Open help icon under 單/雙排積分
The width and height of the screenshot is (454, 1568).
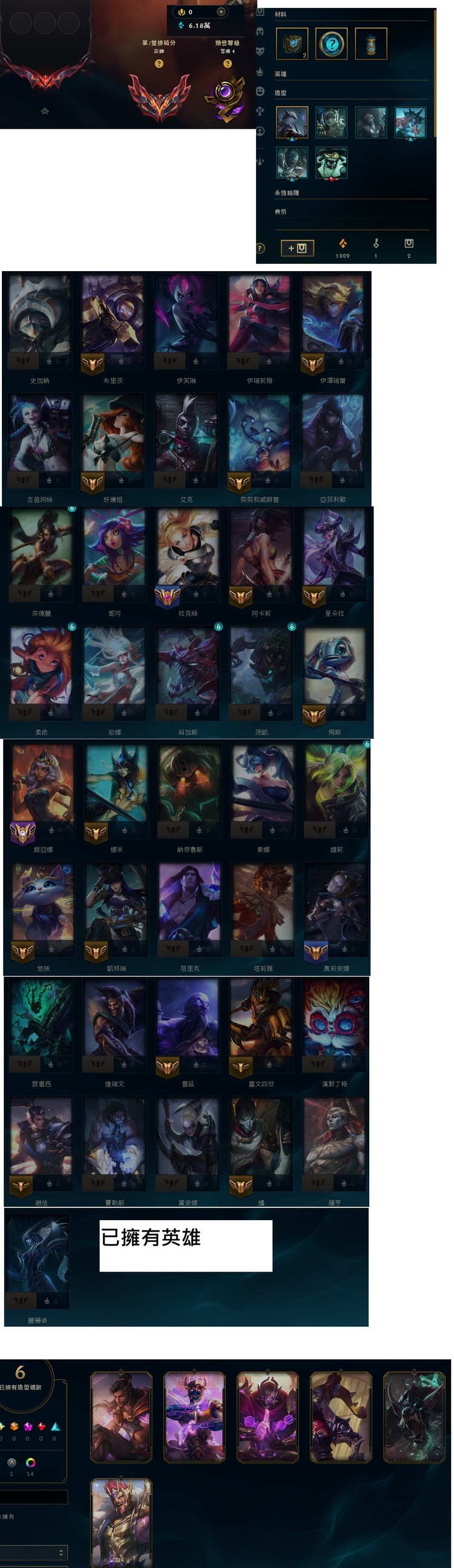tap(159, 64)
